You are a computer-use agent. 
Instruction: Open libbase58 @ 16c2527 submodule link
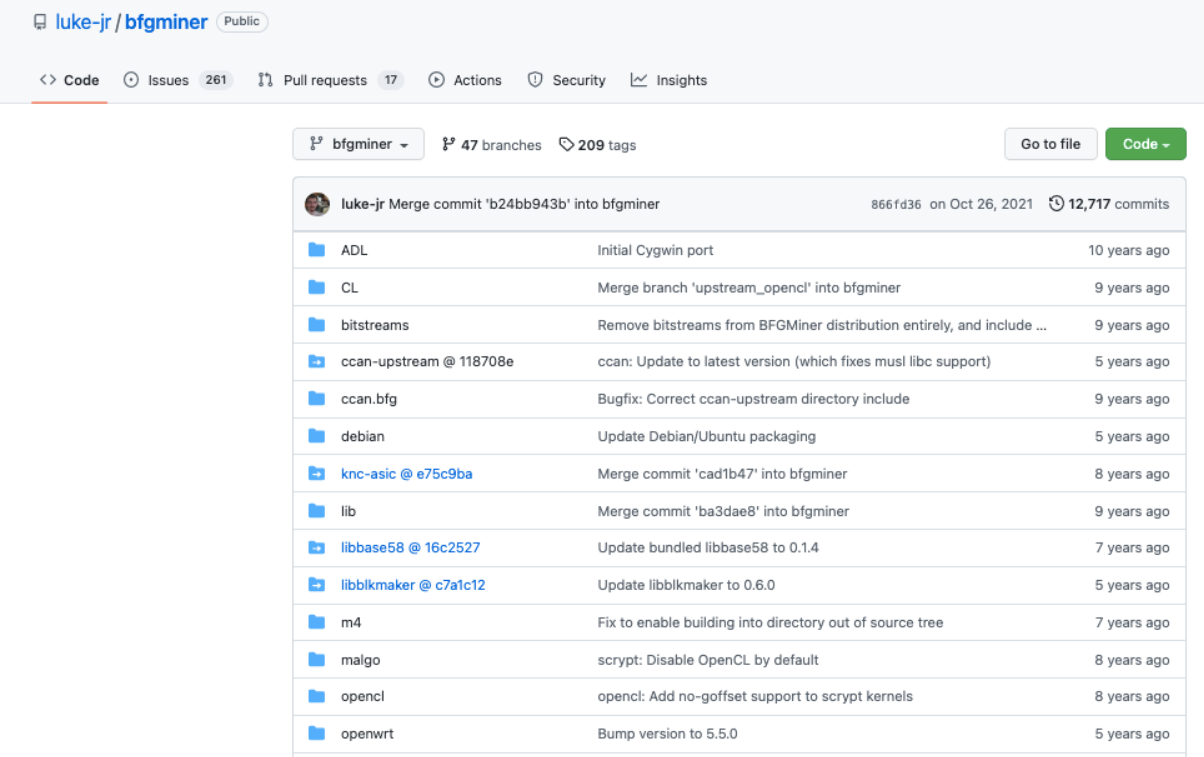point(410,547)
